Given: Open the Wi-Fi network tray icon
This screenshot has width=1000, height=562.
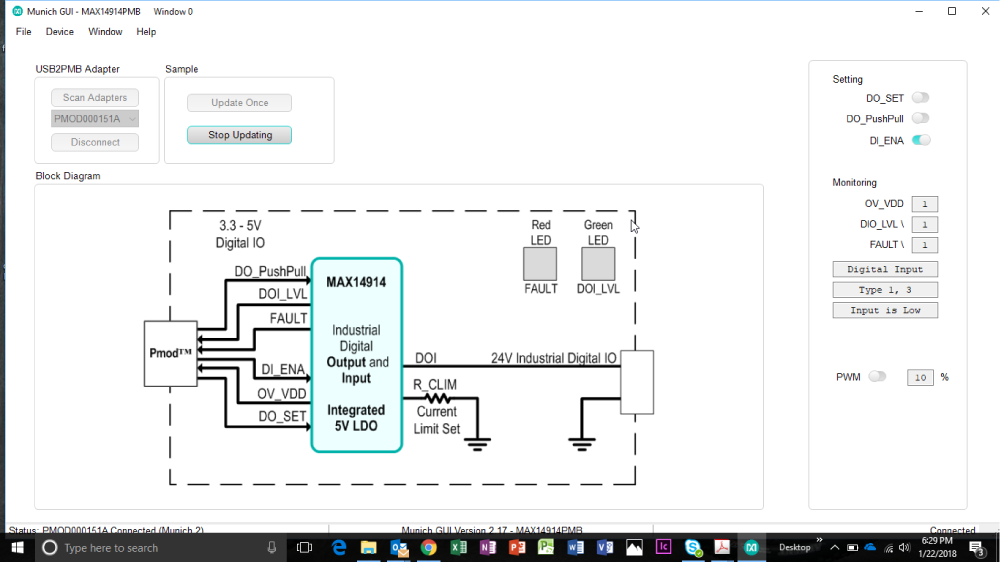Looking at the screenshot, I should (x=889, y=548).
